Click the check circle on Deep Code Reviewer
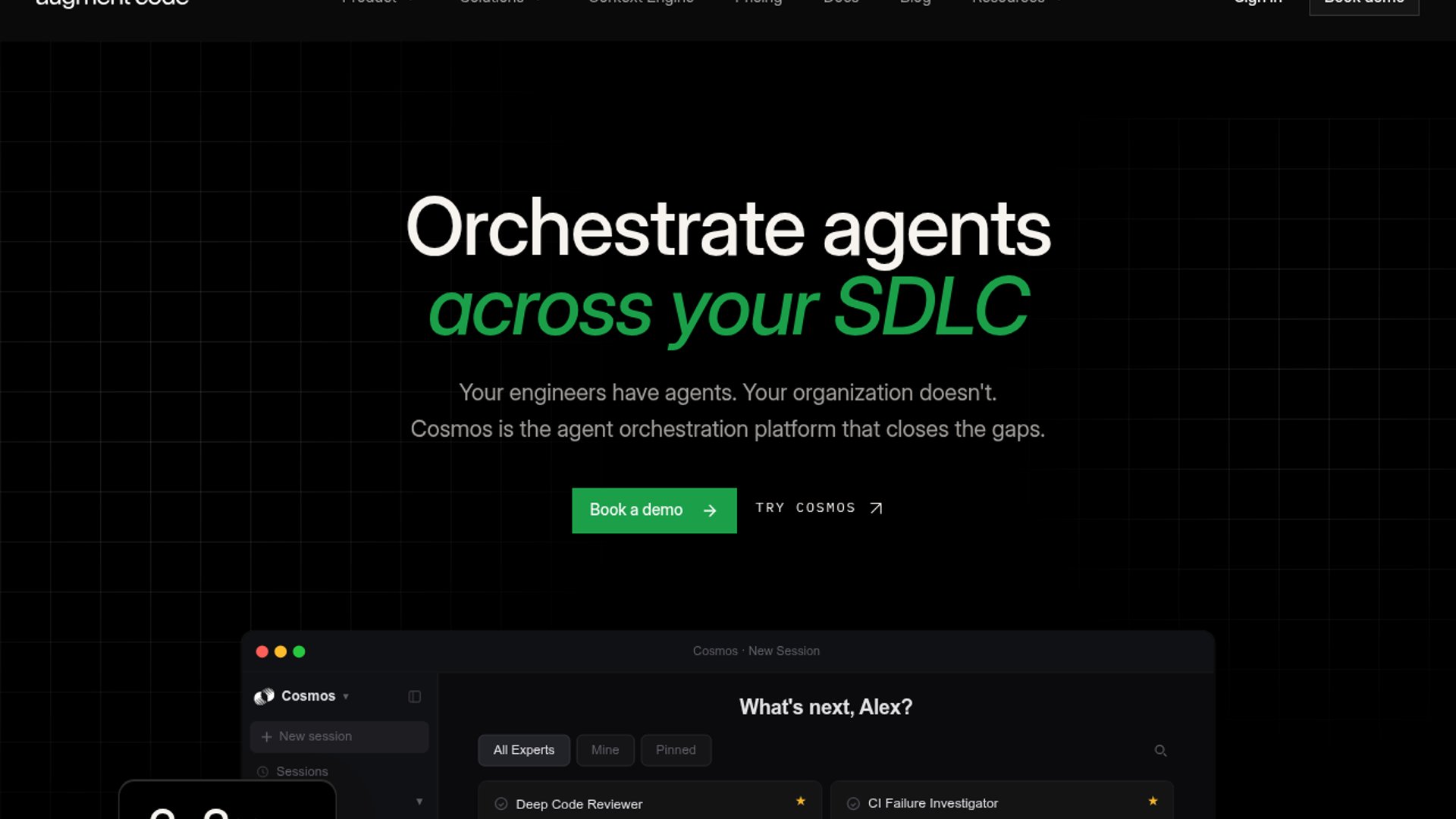 (501, 804)
